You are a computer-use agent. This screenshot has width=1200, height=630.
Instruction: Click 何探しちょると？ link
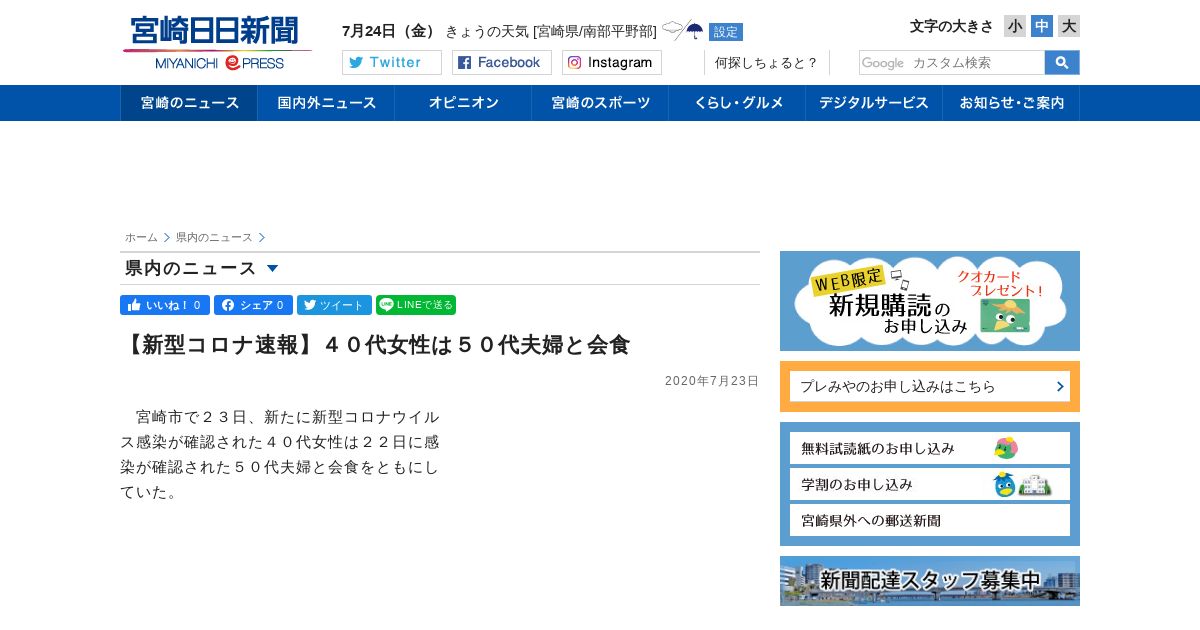click(766, 63)
